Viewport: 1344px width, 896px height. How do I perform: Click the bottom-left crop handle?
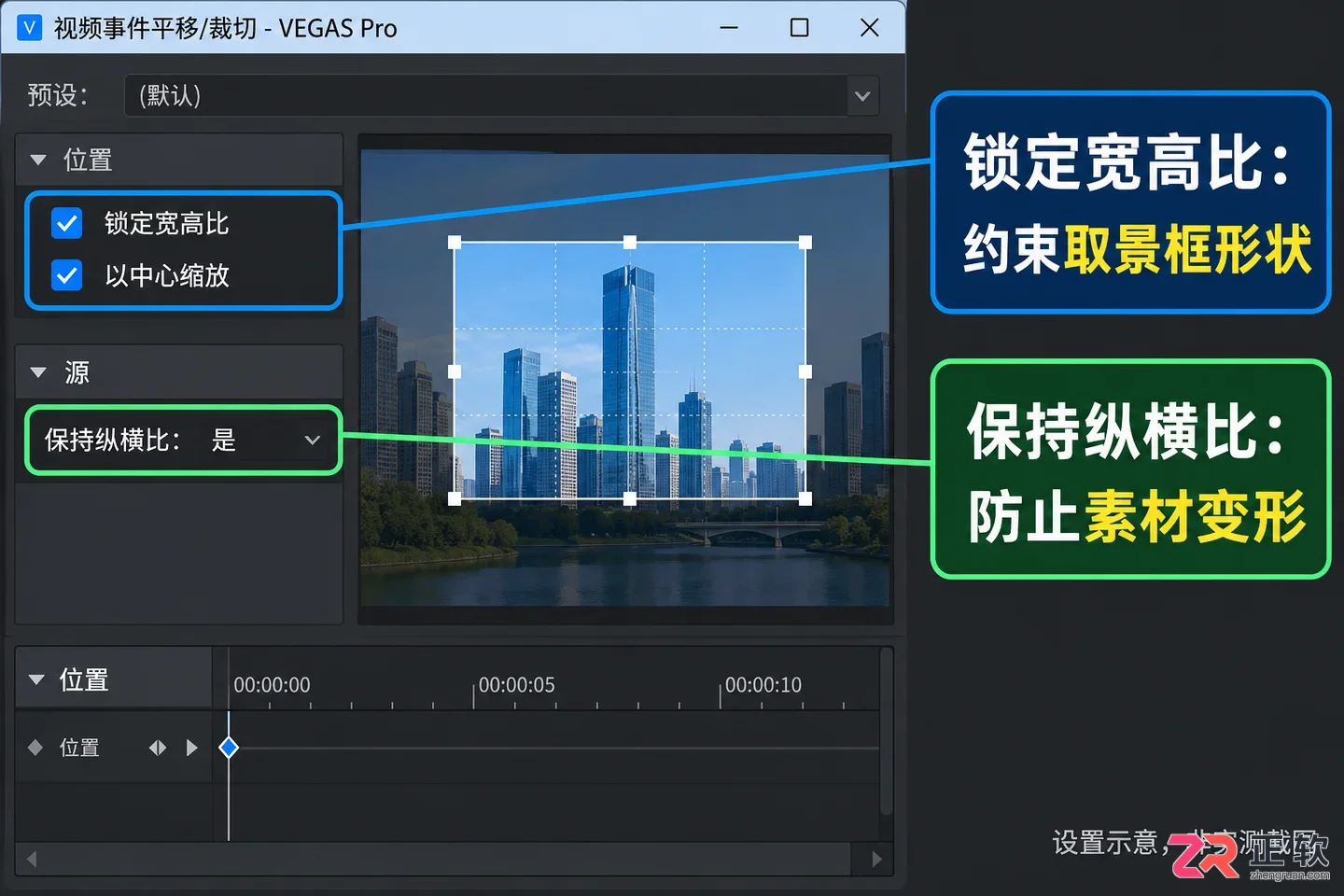[x=455, y=499]
